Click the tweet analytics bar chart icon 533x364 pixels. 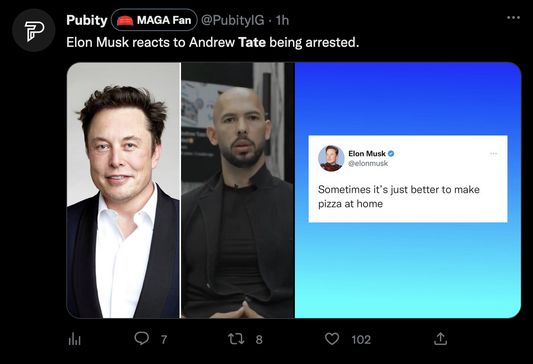click(x=74, y=339)
